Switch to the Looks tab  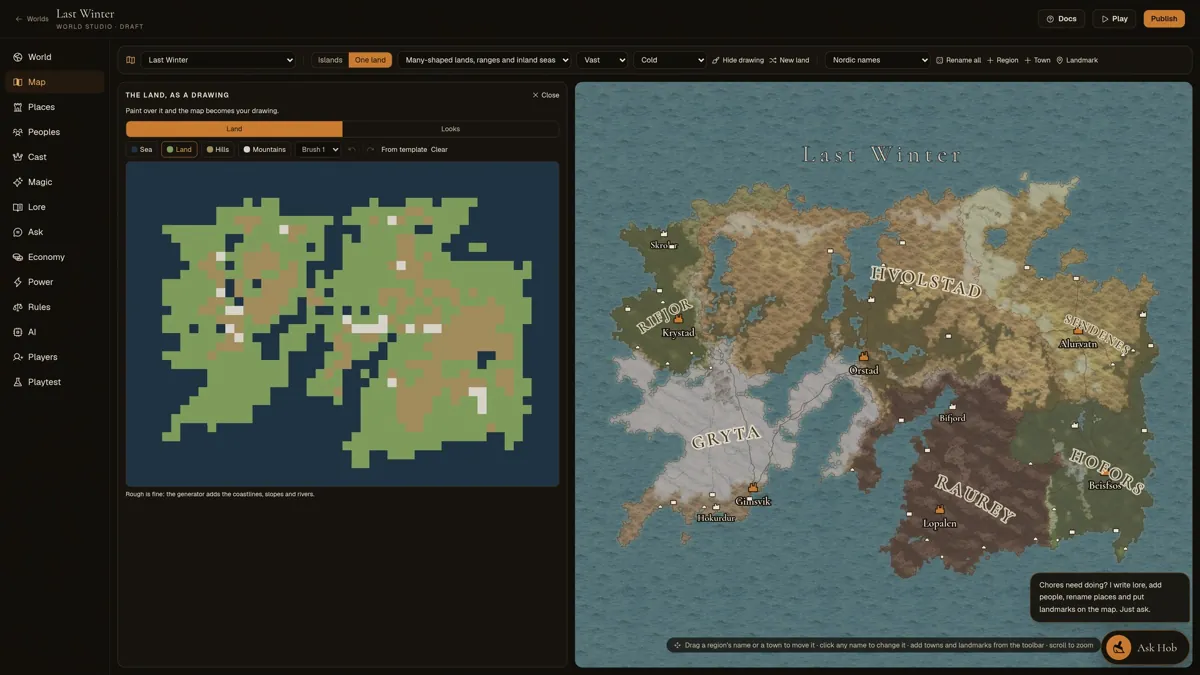(x=451, y=129)
